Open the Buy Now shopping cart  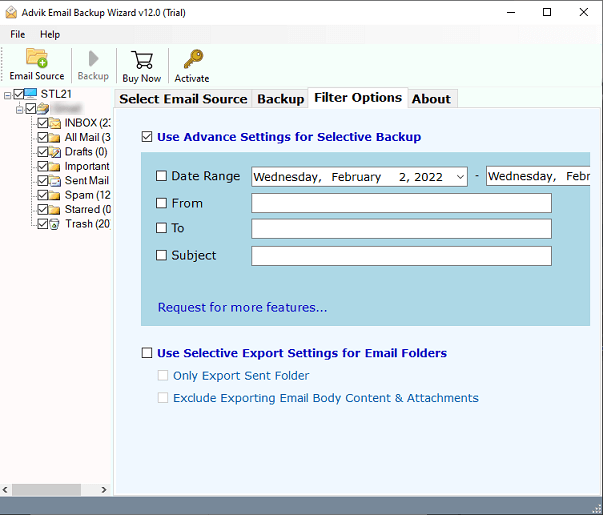142,60
